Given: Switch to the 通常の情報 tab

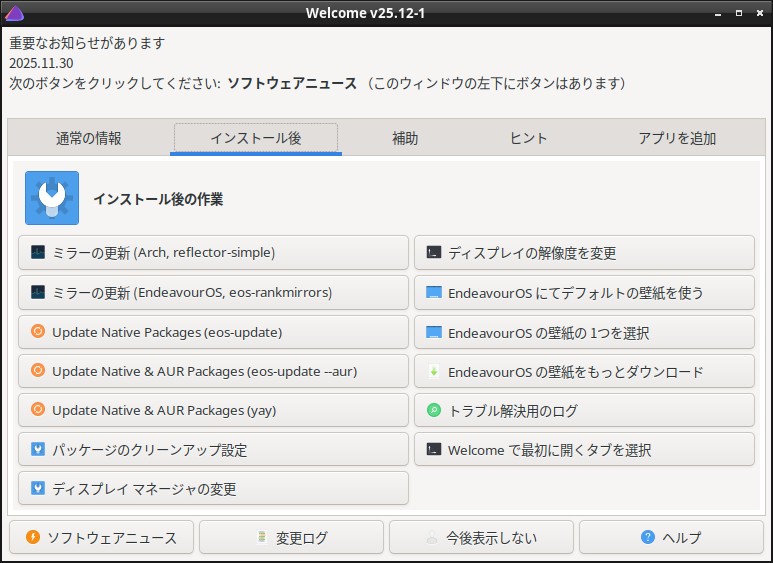Looking at the screenshot, I should click(x=89, y=139).
